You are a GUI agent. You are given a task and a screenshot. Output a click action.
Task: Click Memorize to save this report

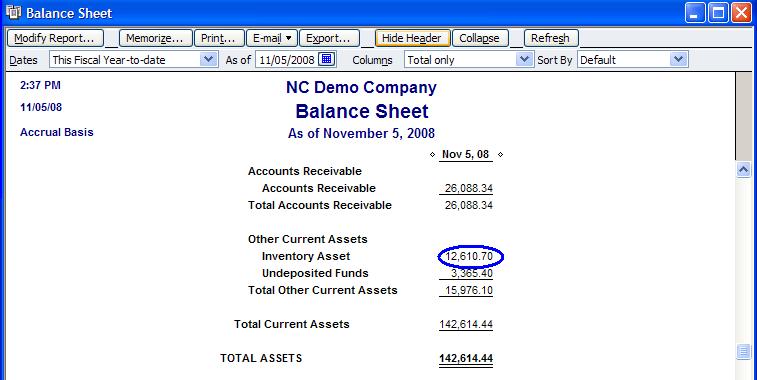pos(155,38)
